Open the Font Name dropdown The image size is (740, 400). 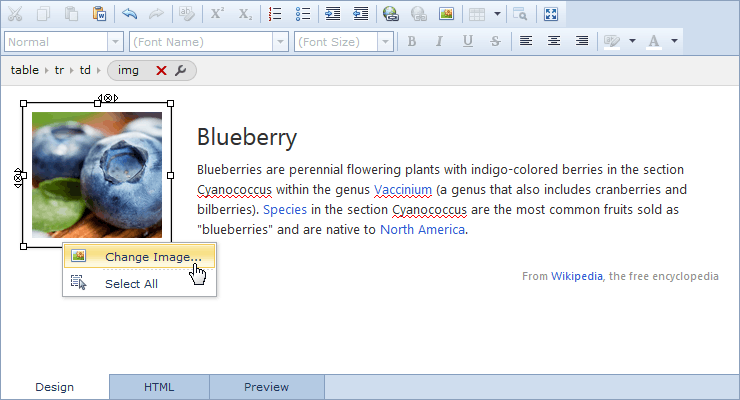pos(280,41)
